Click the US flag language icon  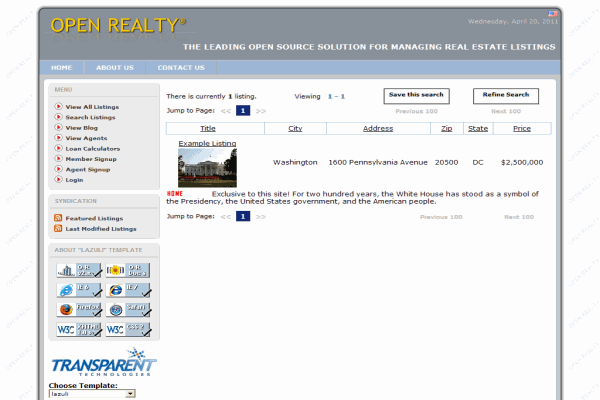click(x=553, y=13)
